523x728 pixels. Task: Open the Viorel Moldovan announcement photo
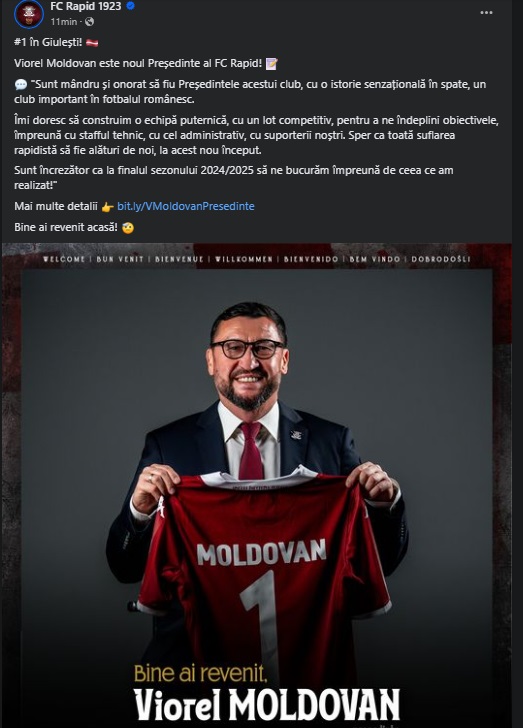point(257,485)
